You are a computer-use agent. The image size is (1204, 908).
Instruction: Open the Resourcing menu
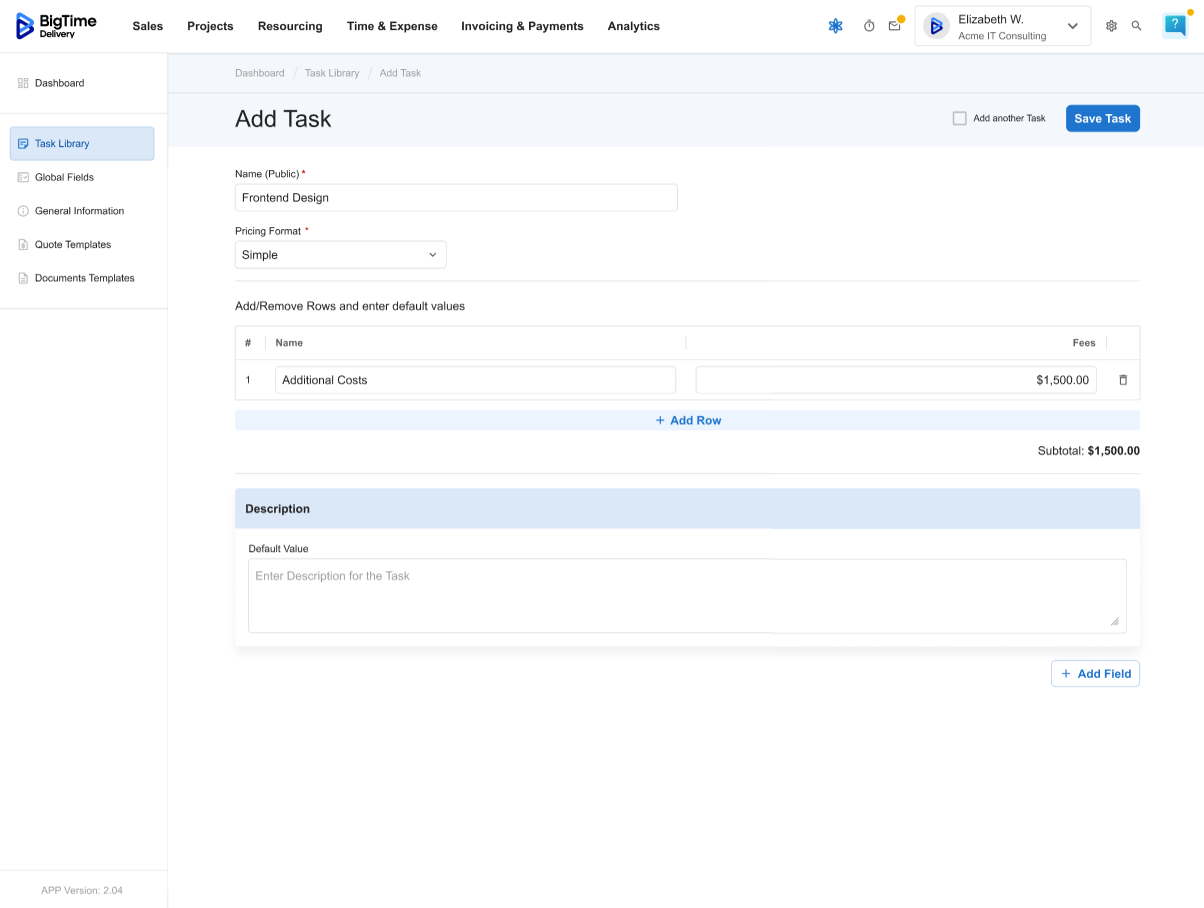coord(290,26)
